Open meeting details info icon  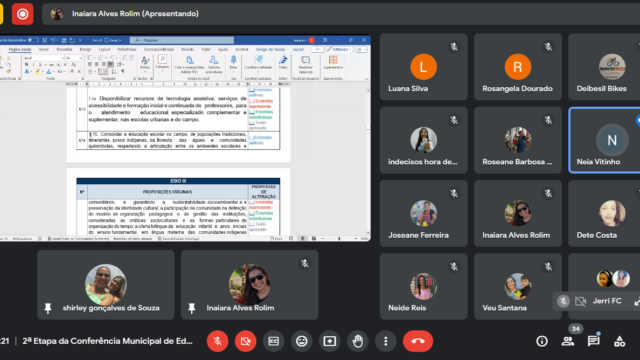tap(542, 341)
